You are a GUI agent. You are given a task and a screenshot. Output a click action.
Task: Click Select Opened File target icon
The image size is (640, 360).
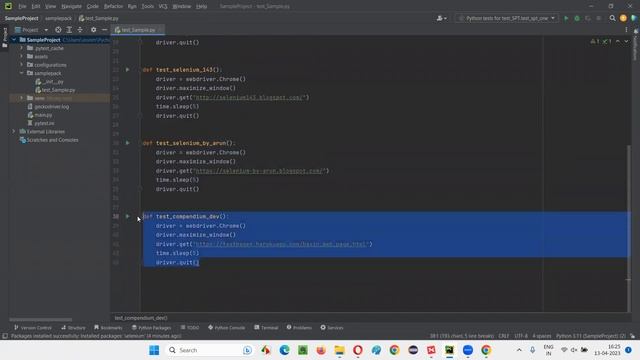pos(58,30)
